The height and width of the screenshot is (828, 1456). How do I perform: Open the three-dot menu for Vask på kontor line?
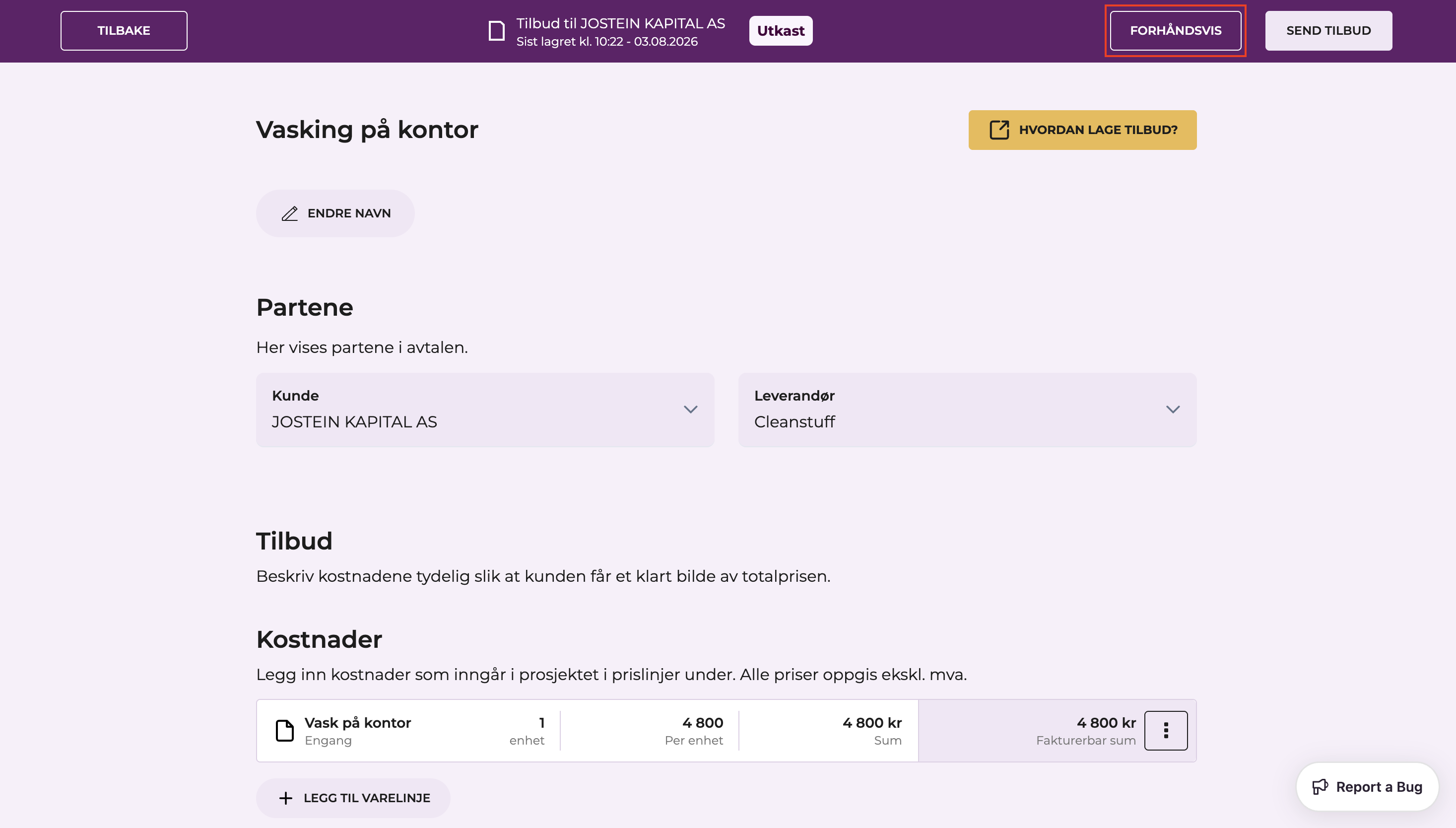[x=1166, y=730]
